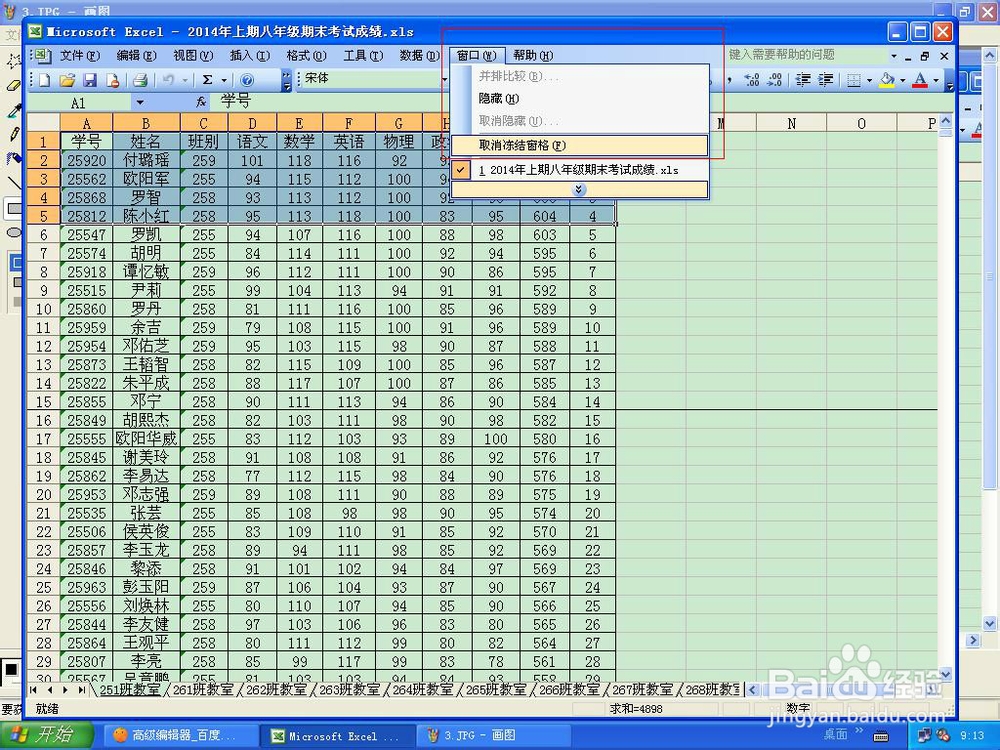Open the Name Box dropdown arrow
Viewport: 1000px width, 750px height.
140,103
